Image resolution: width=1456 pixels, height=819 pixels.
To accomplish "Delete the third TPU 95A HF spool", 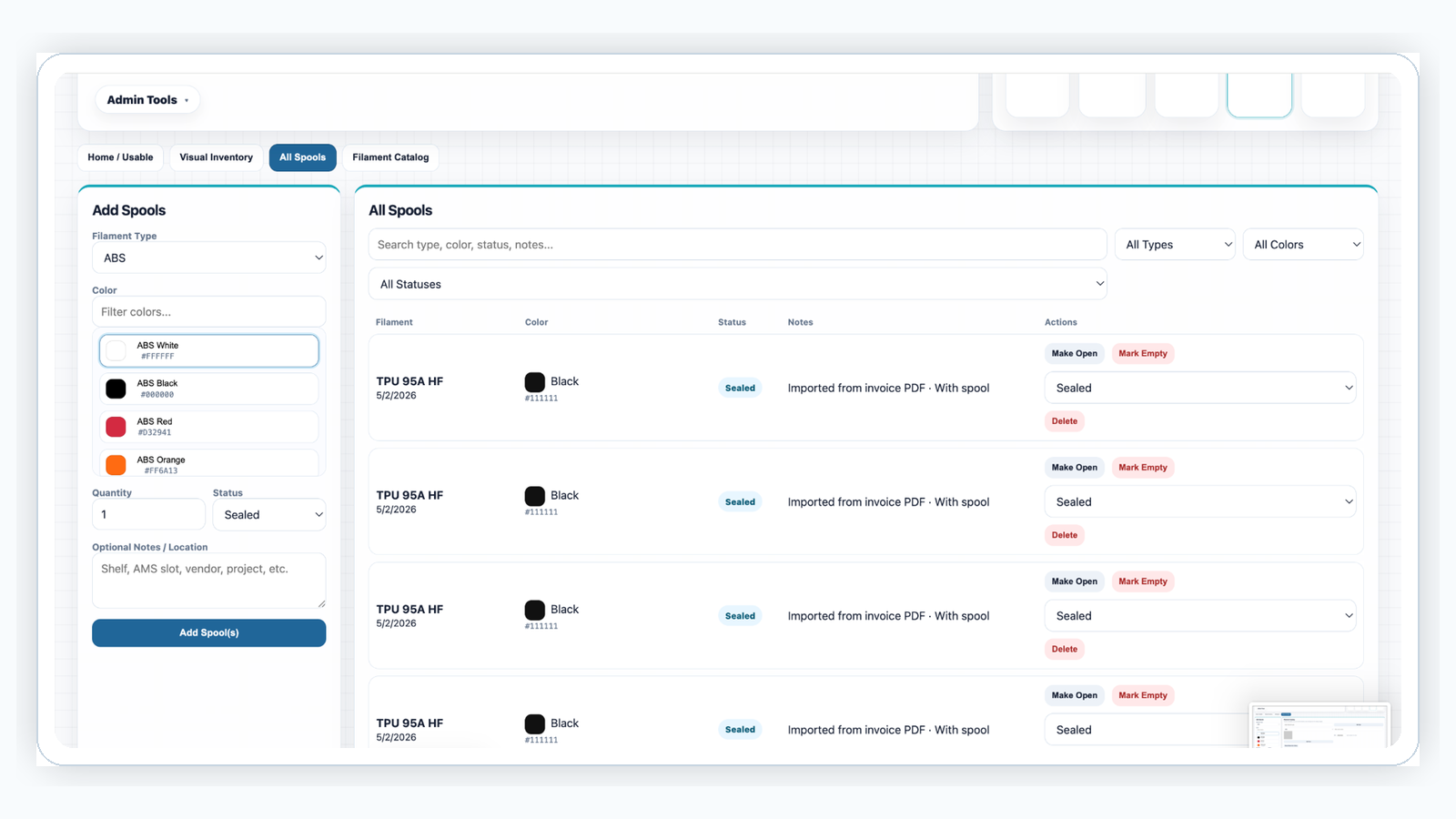I will [1065, 649].
